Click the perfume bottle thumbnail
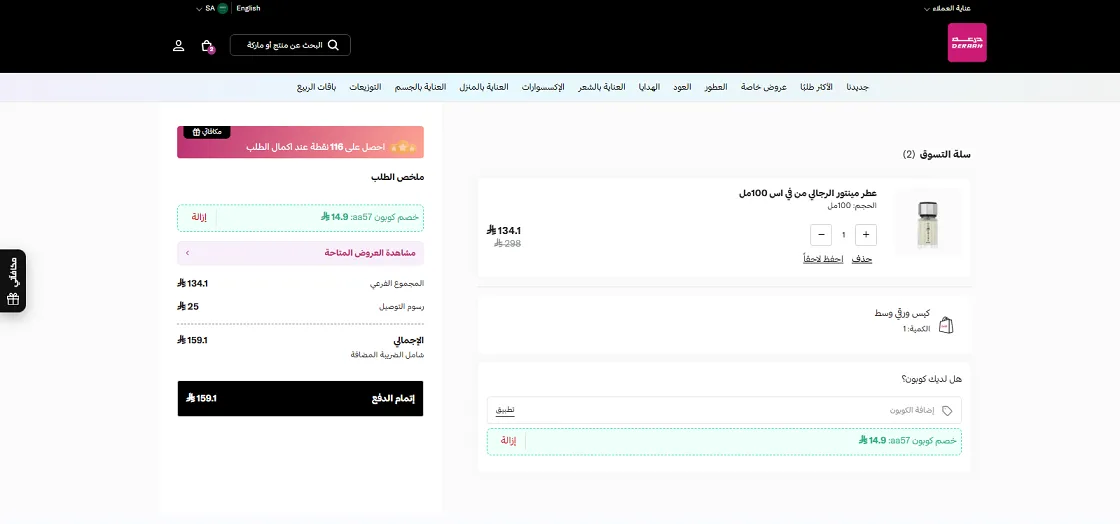This screenshot has width=1120, height=524. tap(926, 223)
